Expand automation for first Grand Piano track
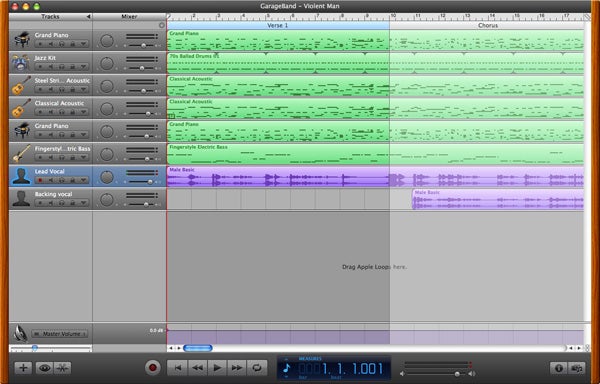This screenshot has width=600, height=384. tap(83, 44)
